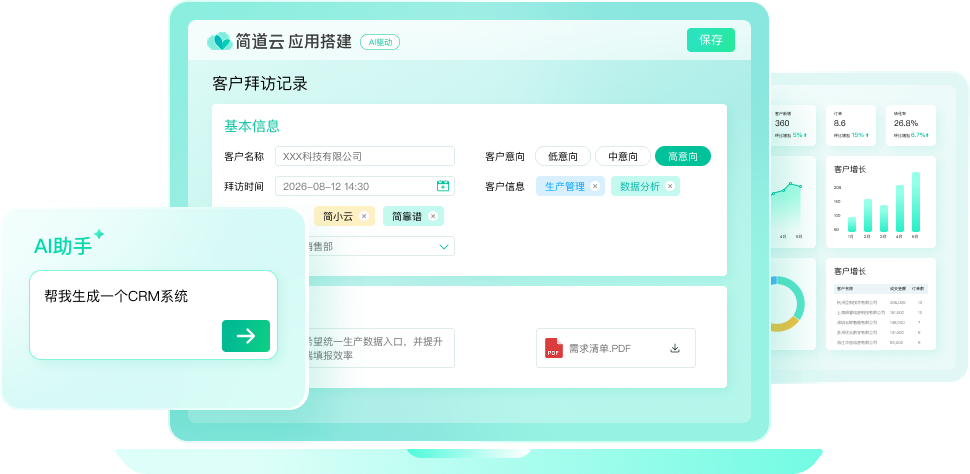This screenshot has width=970, height=474.
Task: Click the tallest bar in 客户增长 chart
Action: click(916, 202)
